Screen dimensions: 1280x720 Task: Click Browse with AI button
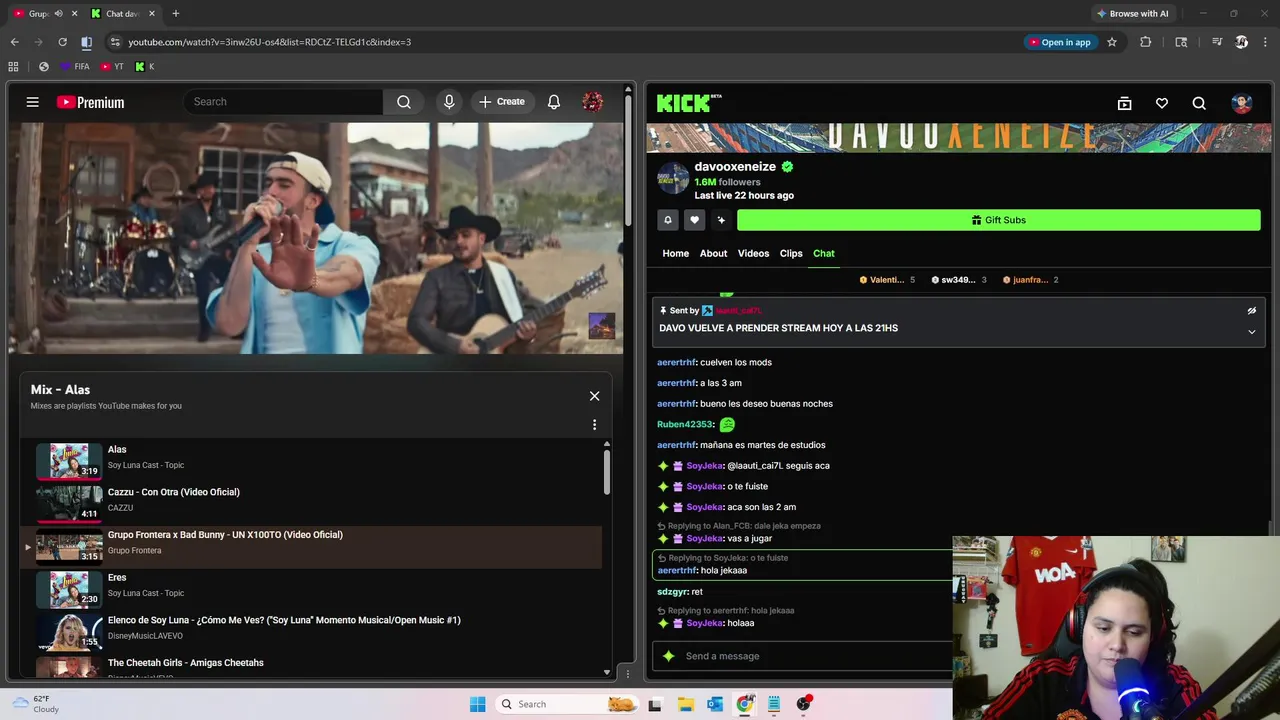pos(1133,14)
